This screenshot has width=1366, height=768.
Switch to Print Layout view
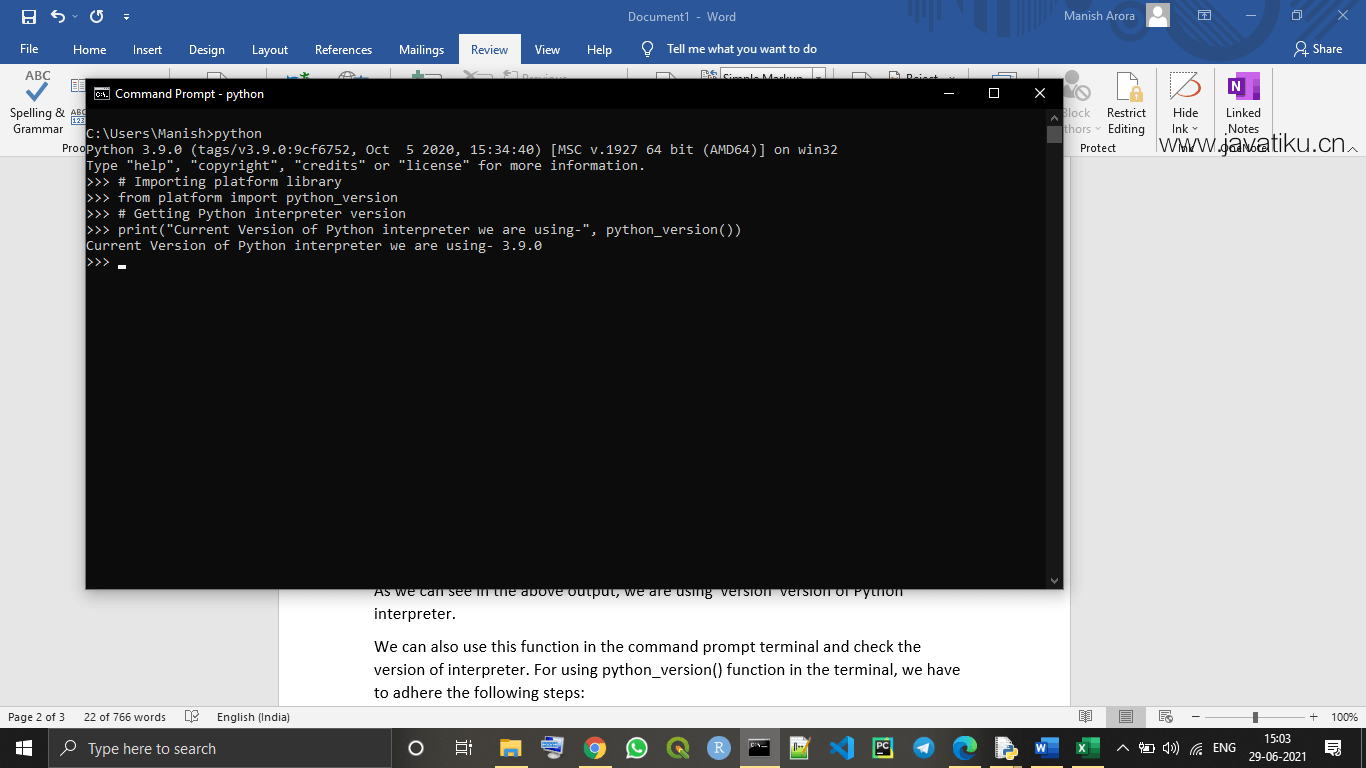(1126, 717)
